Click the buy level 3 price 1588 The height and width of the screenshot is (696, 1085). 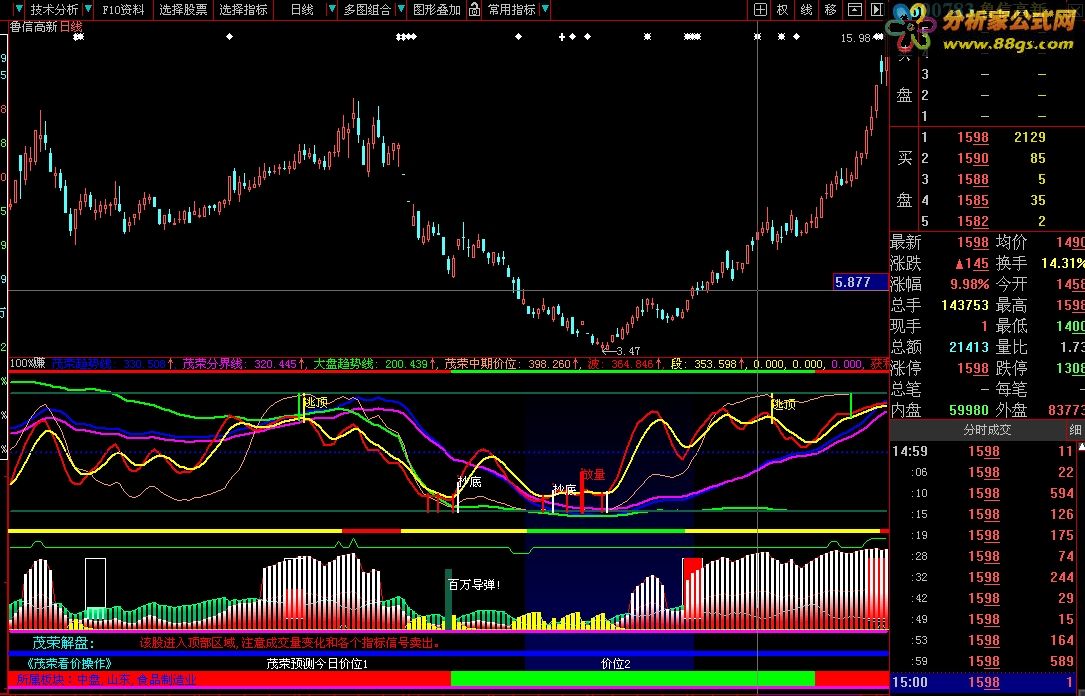[973, 179]
